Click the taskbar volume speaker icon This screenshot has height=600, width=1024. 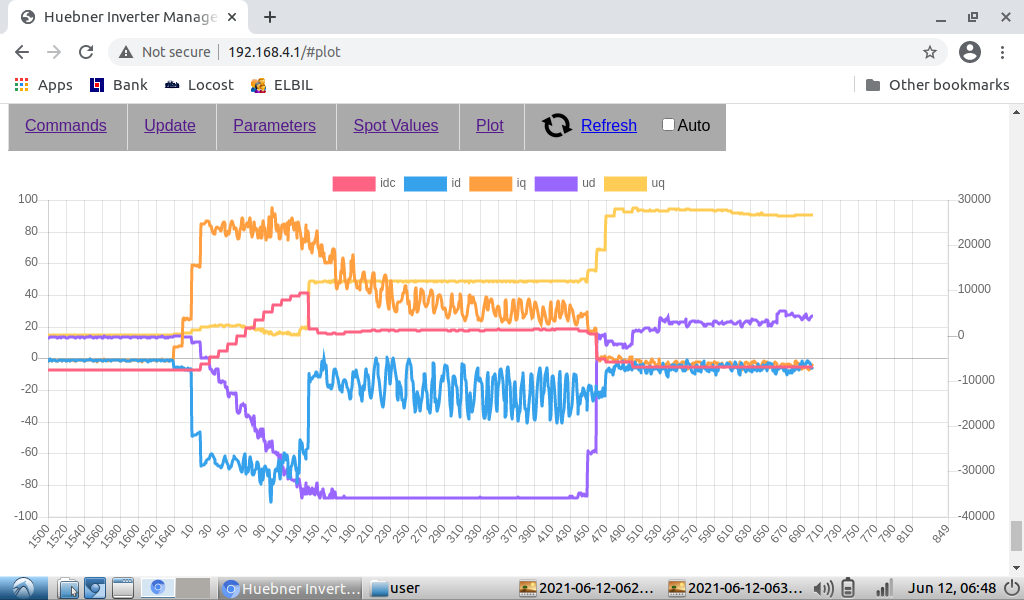(824, 588)
